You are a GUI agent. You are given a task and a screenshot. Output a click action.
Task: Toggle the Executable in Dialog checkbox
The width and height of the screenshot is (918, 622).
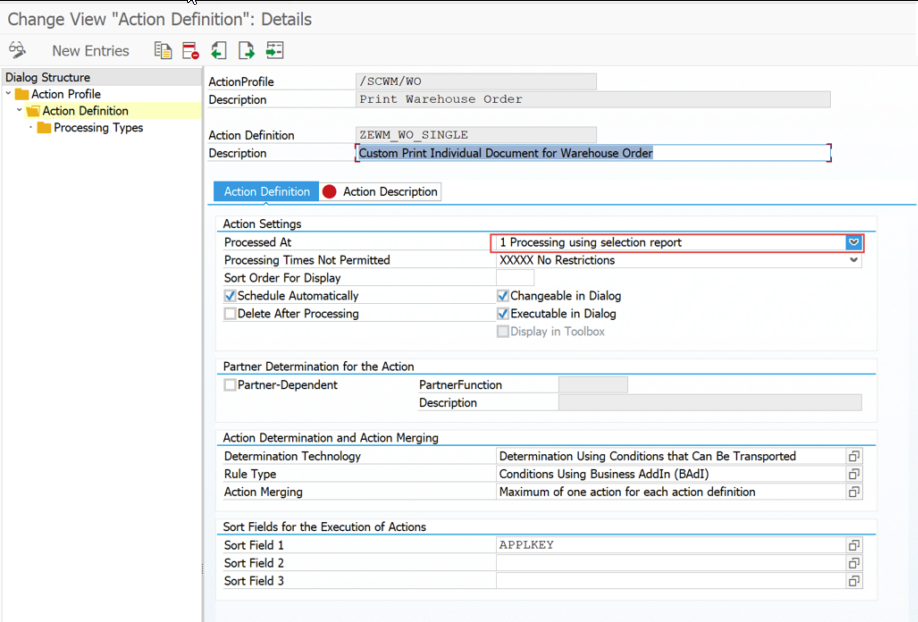click(x=502, y=313)
